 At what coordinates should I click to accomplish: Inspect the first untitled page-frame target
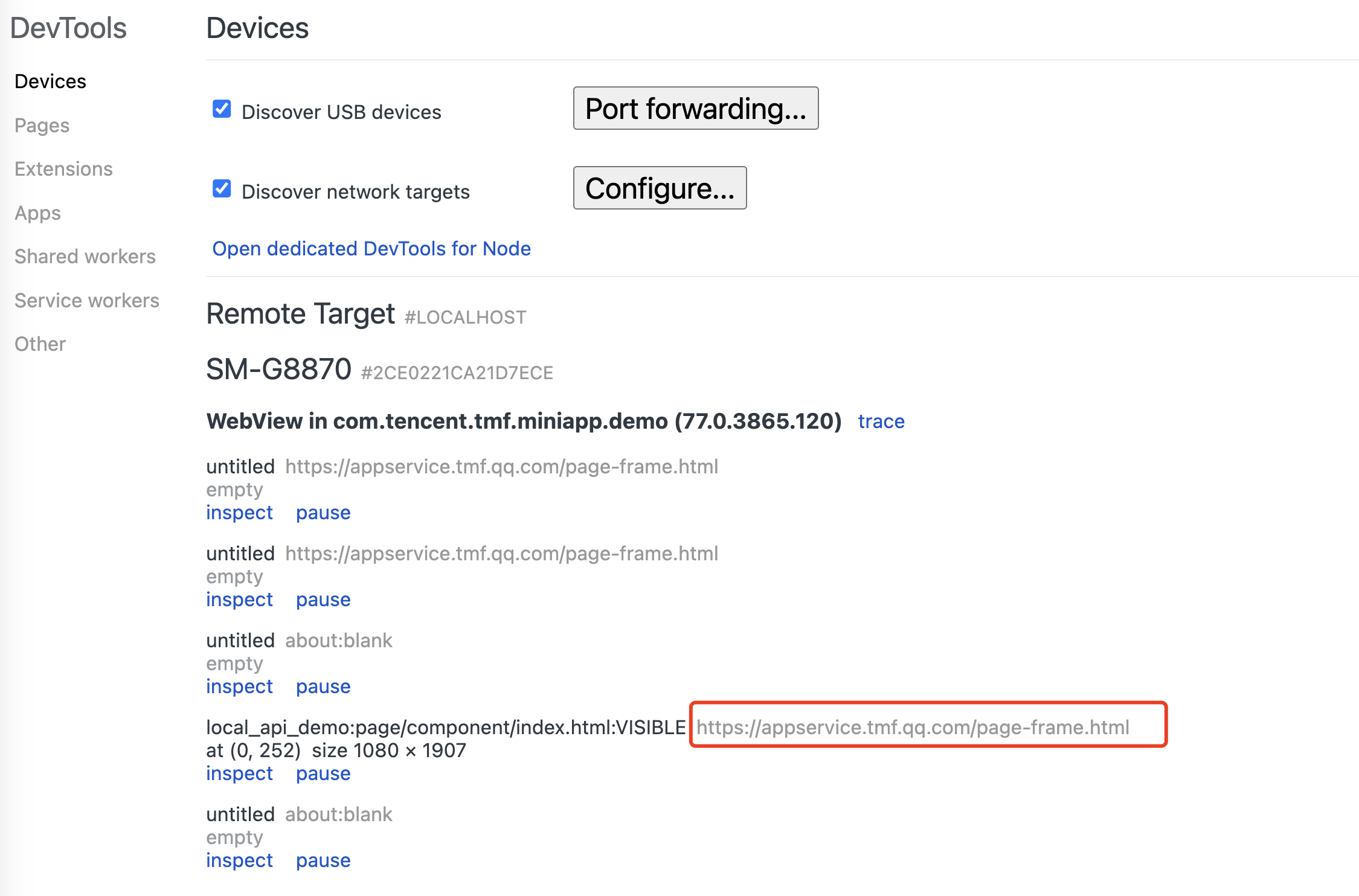coord(239,513)
